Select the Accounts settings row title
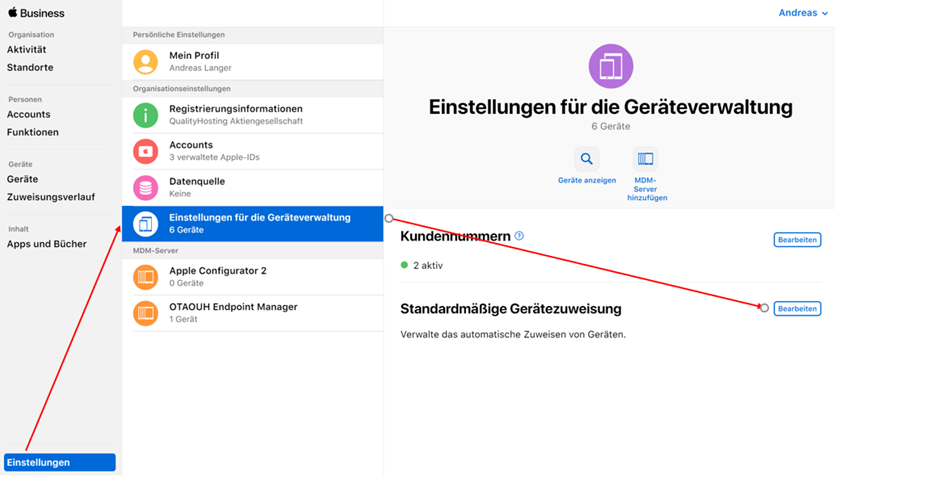This screenshot has height=498, width=945. pos(191,145)
